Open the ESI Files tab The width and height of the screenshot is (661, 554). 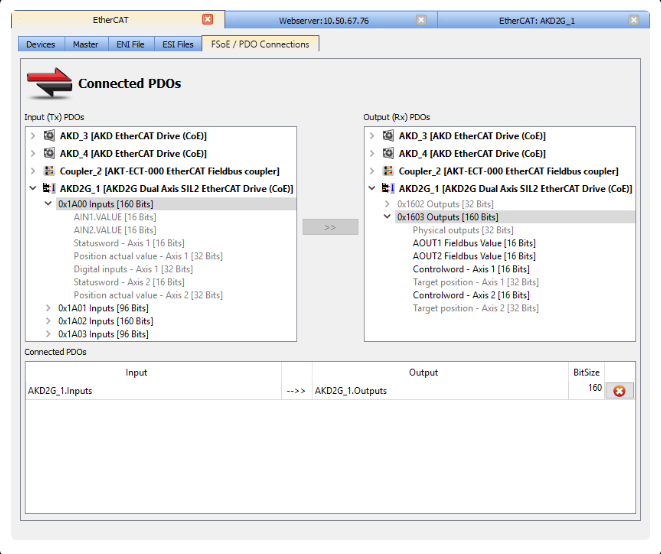(x=177, y=44)
